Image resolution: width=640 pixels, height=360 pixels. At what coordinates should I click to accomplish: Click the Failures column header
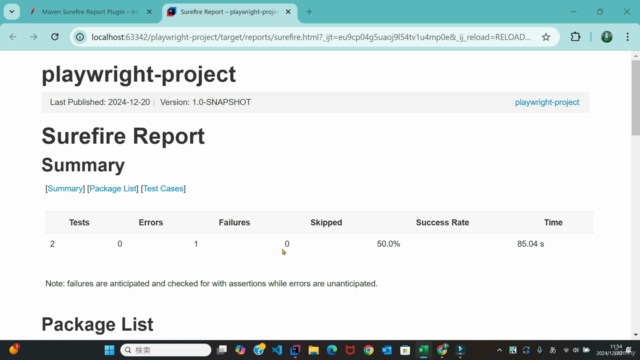234,222
